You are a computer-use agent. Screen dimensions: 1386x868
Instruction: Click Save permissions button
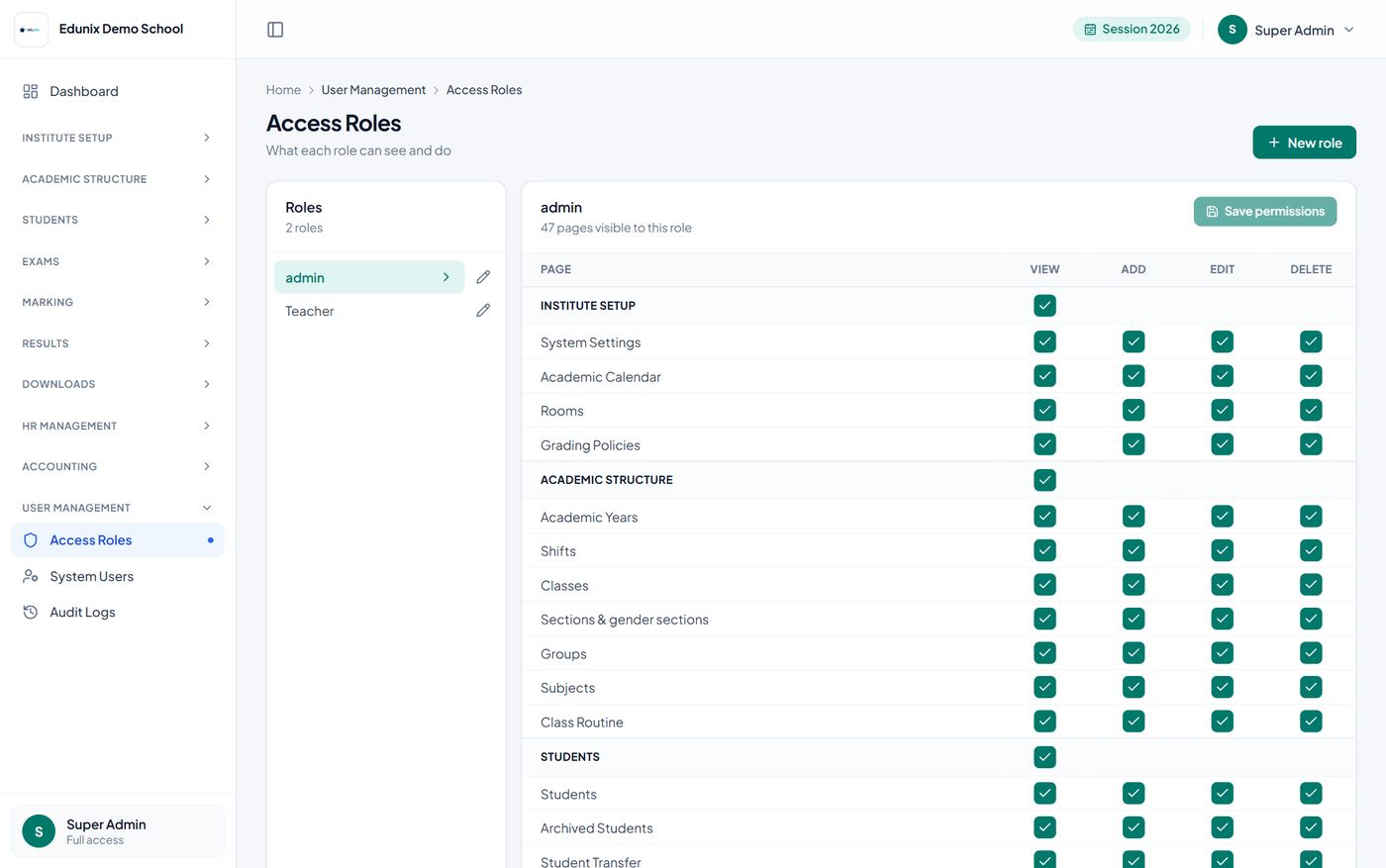point(1264,212)
